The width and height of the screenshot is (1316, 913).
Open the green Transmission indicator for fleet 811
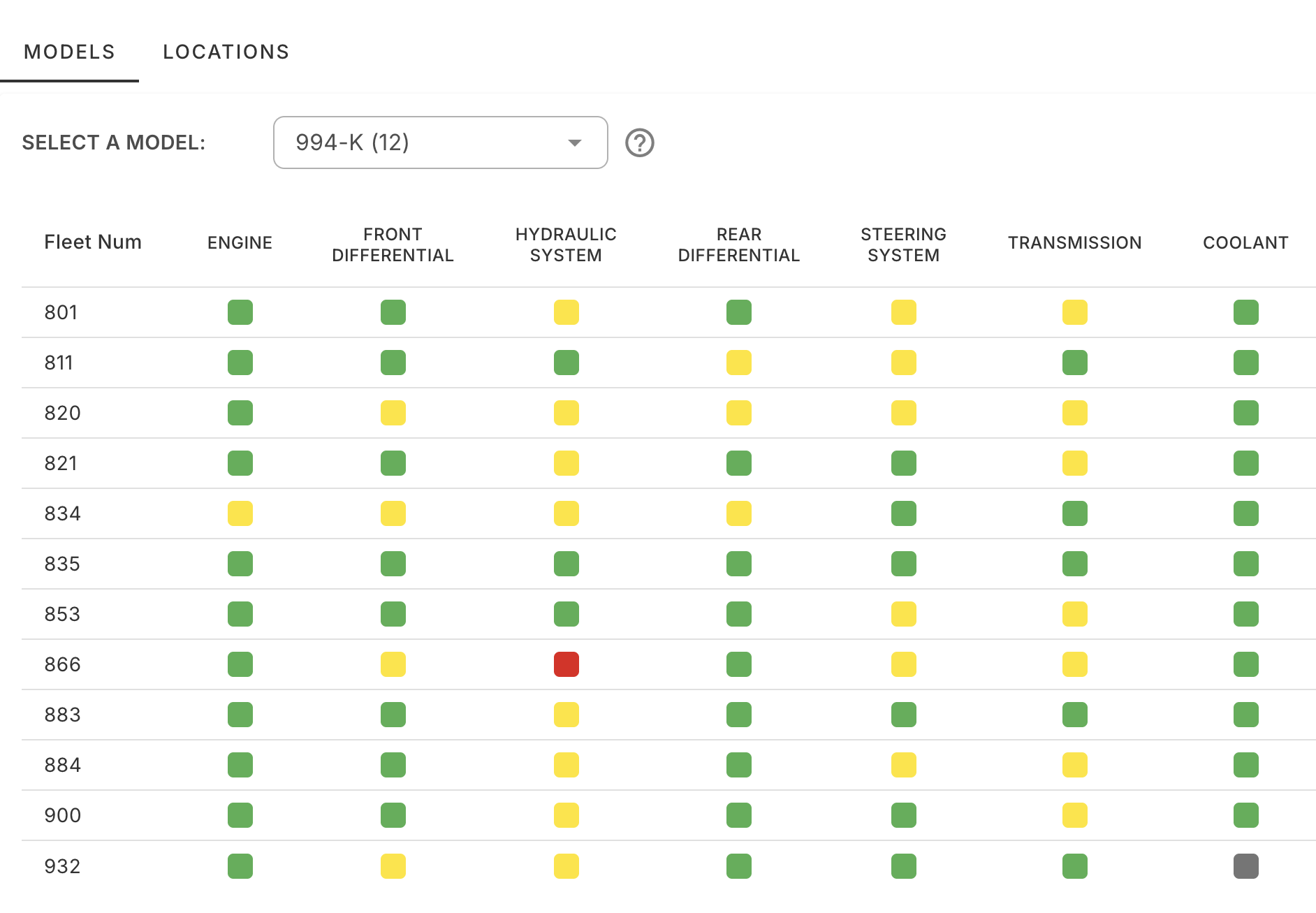click(1074, 363)
